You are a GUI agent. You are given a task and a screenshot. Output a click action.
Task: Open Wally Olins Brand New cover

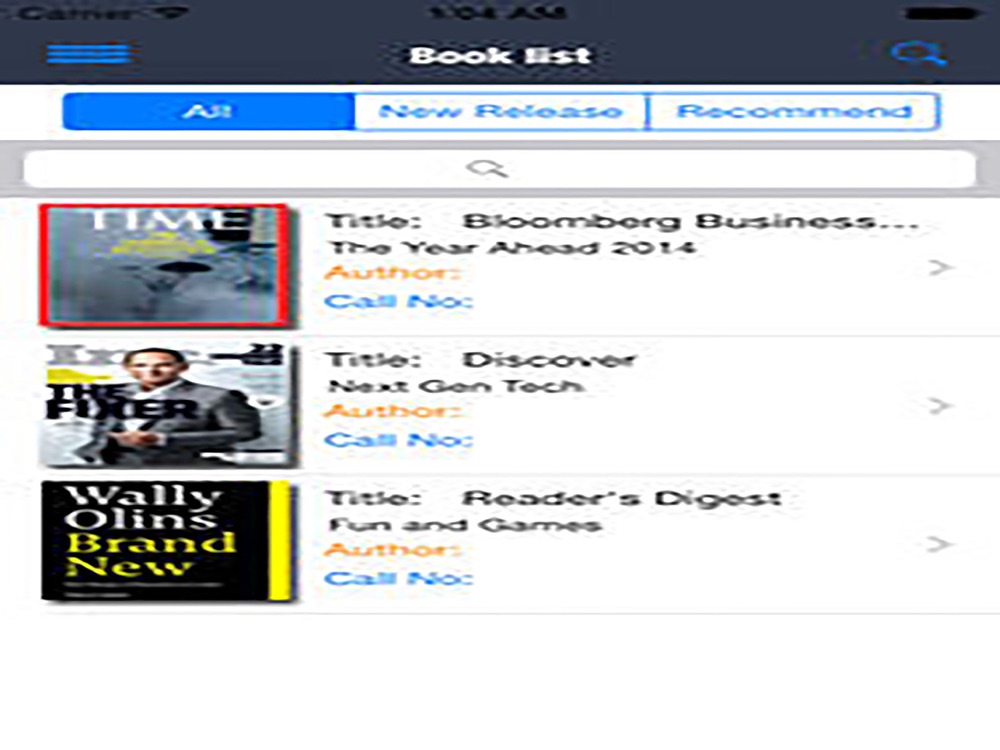click(x=168, y=541)
